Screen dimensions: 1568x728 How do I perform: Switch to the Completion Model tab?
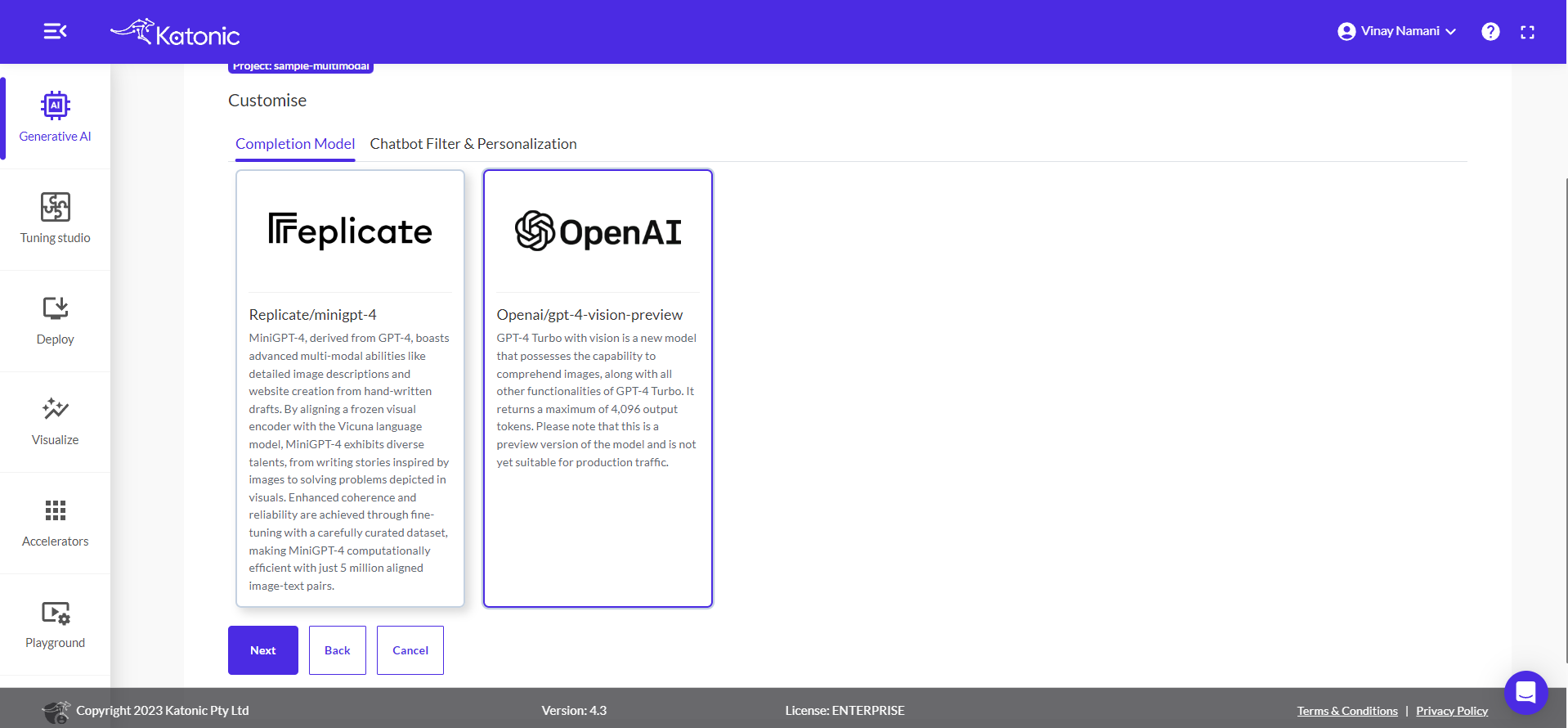click(x=295, y=144)
